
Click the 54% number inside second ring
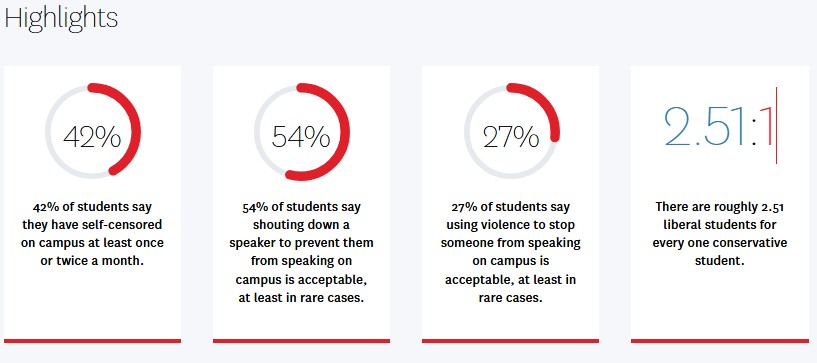[301, 137]
